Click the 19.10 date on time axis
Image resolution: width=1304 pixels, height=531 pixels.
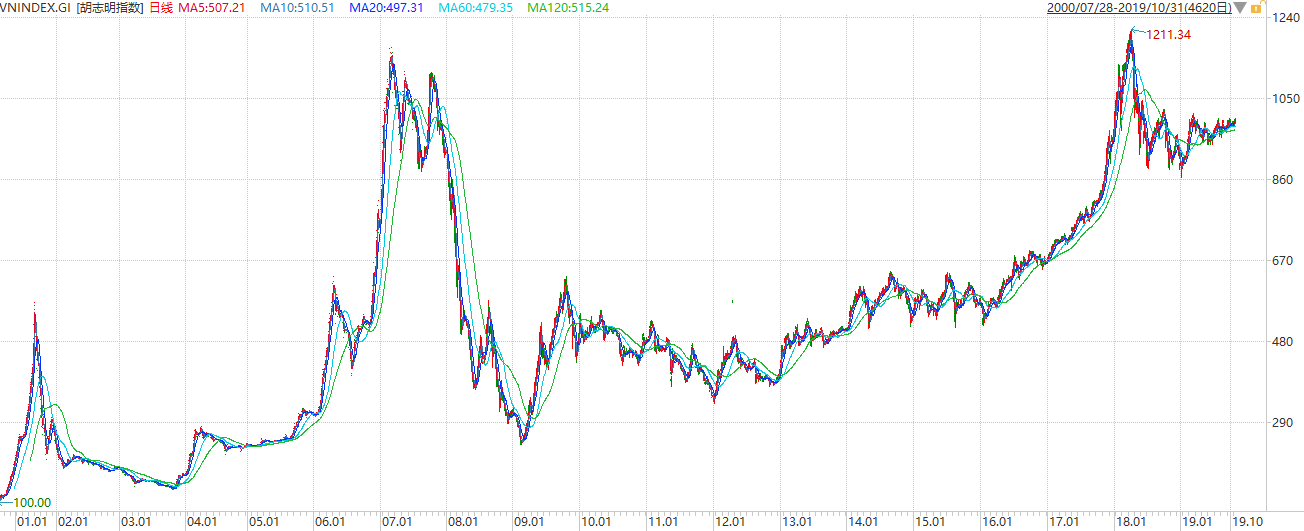click(x=1246, y=522)
